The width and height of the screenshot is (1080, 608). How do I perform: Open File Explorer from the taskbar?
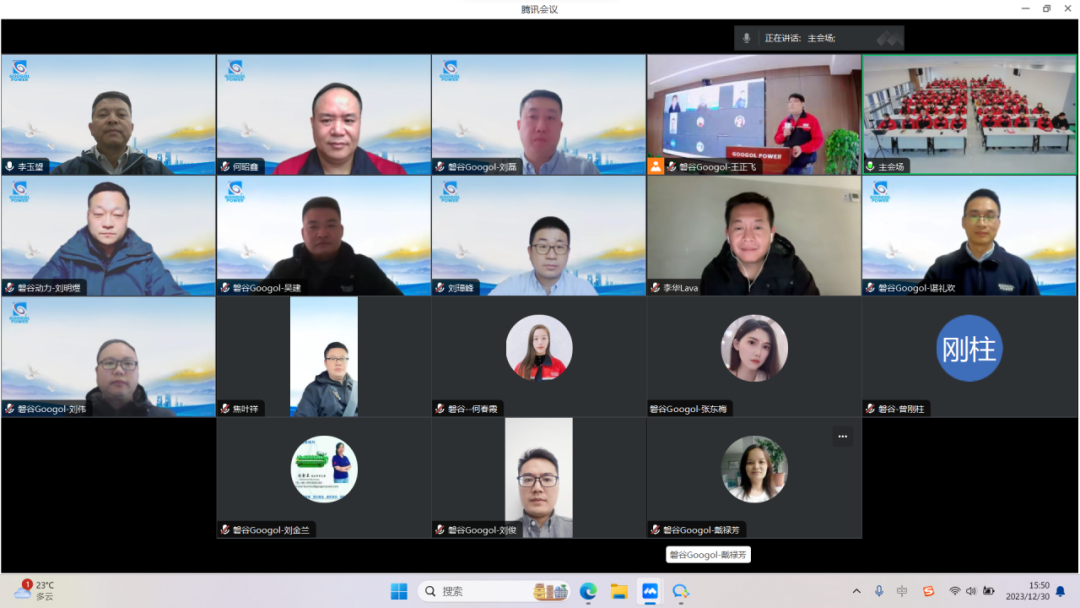pos(619,591)
